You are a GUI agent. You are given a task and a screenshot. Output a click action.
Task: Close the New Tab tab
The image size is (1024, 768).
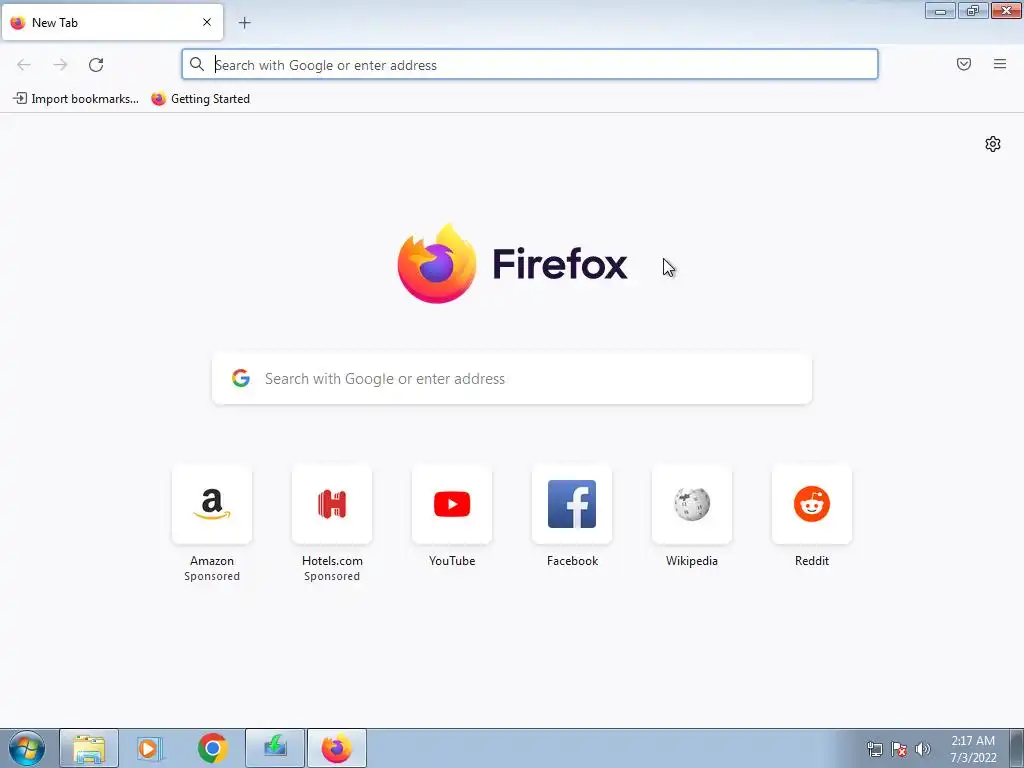click(x=207, y=22)
